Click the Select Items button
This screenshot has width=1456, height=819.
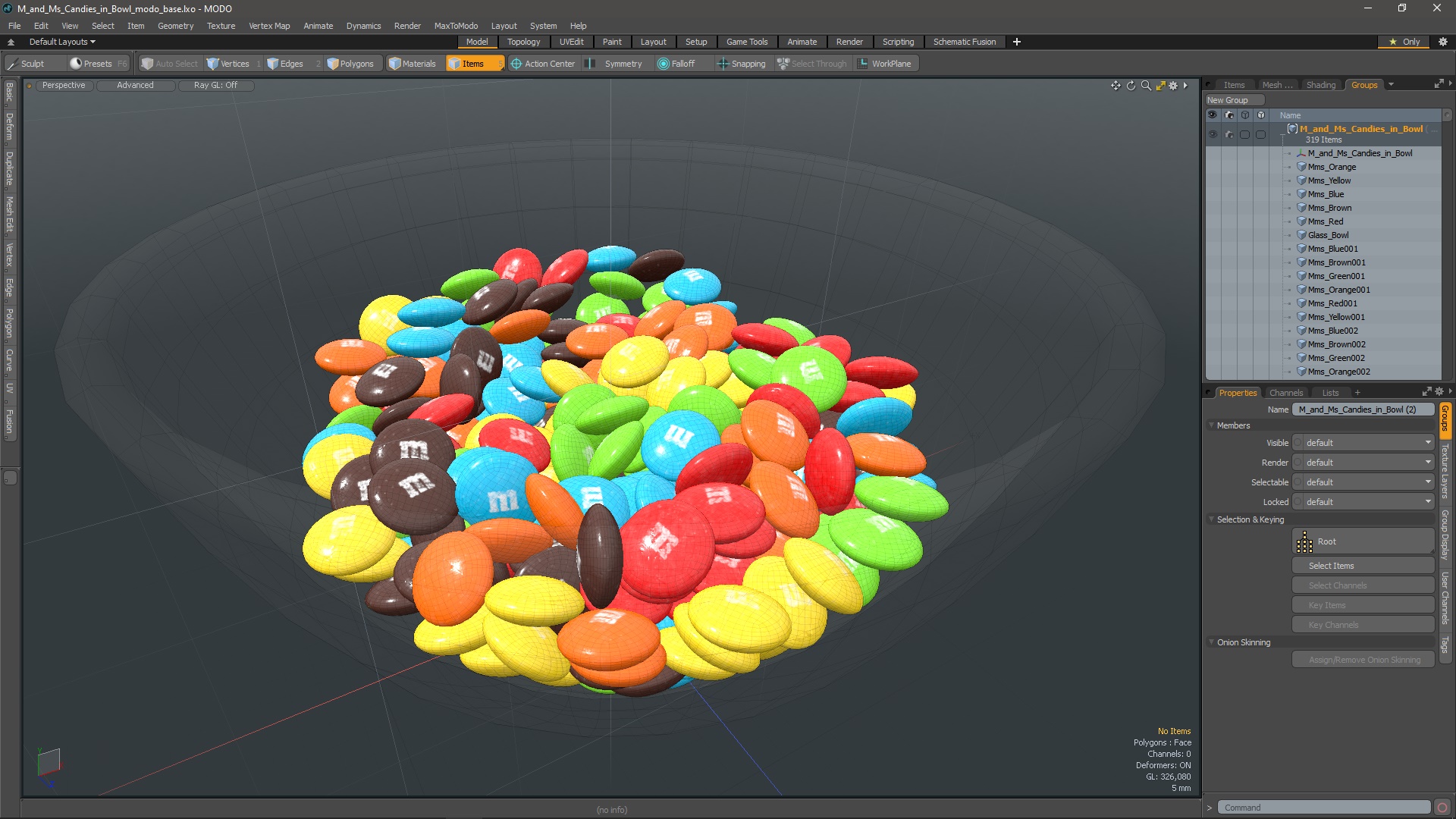click(1363, 566)
